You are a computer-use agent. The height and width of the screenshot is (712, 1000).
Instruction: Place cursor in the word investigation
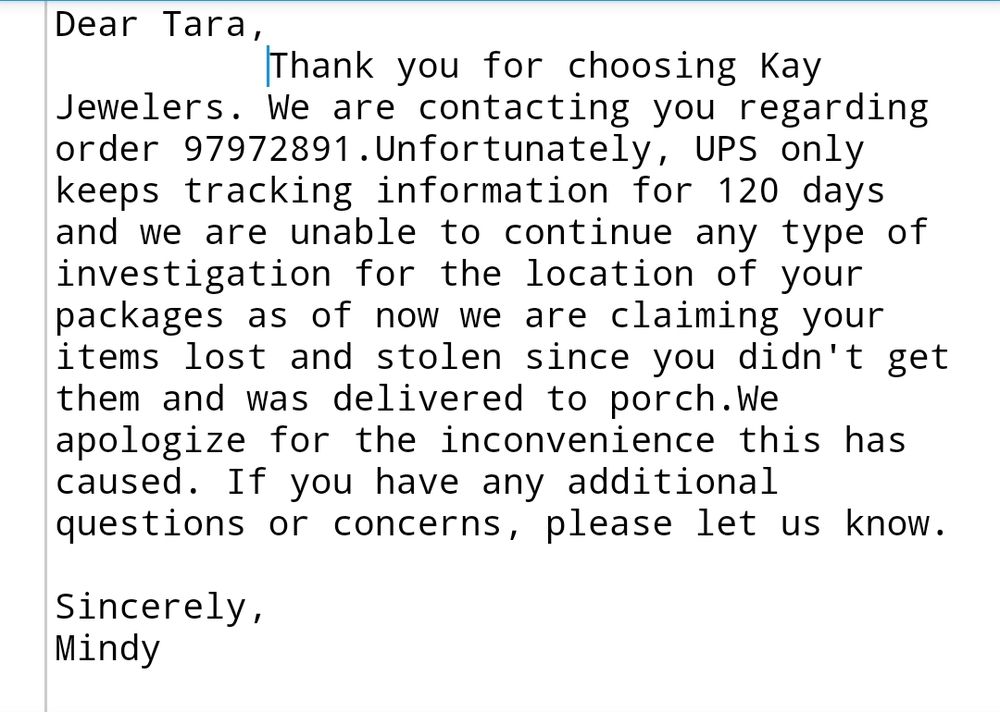pos(192,274)
